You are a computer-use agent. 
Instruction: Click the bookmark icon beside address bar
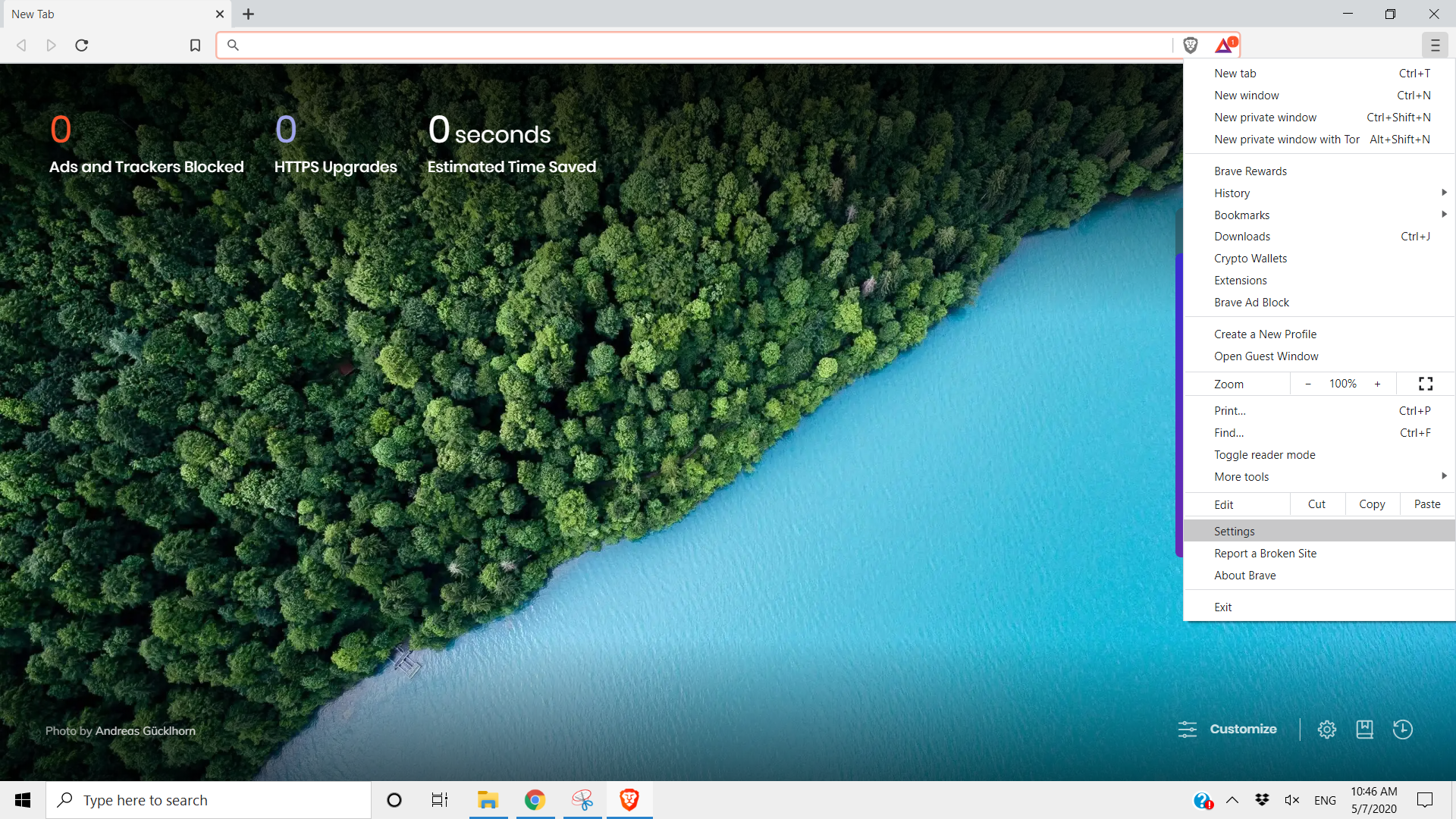(x=195, y=45)
